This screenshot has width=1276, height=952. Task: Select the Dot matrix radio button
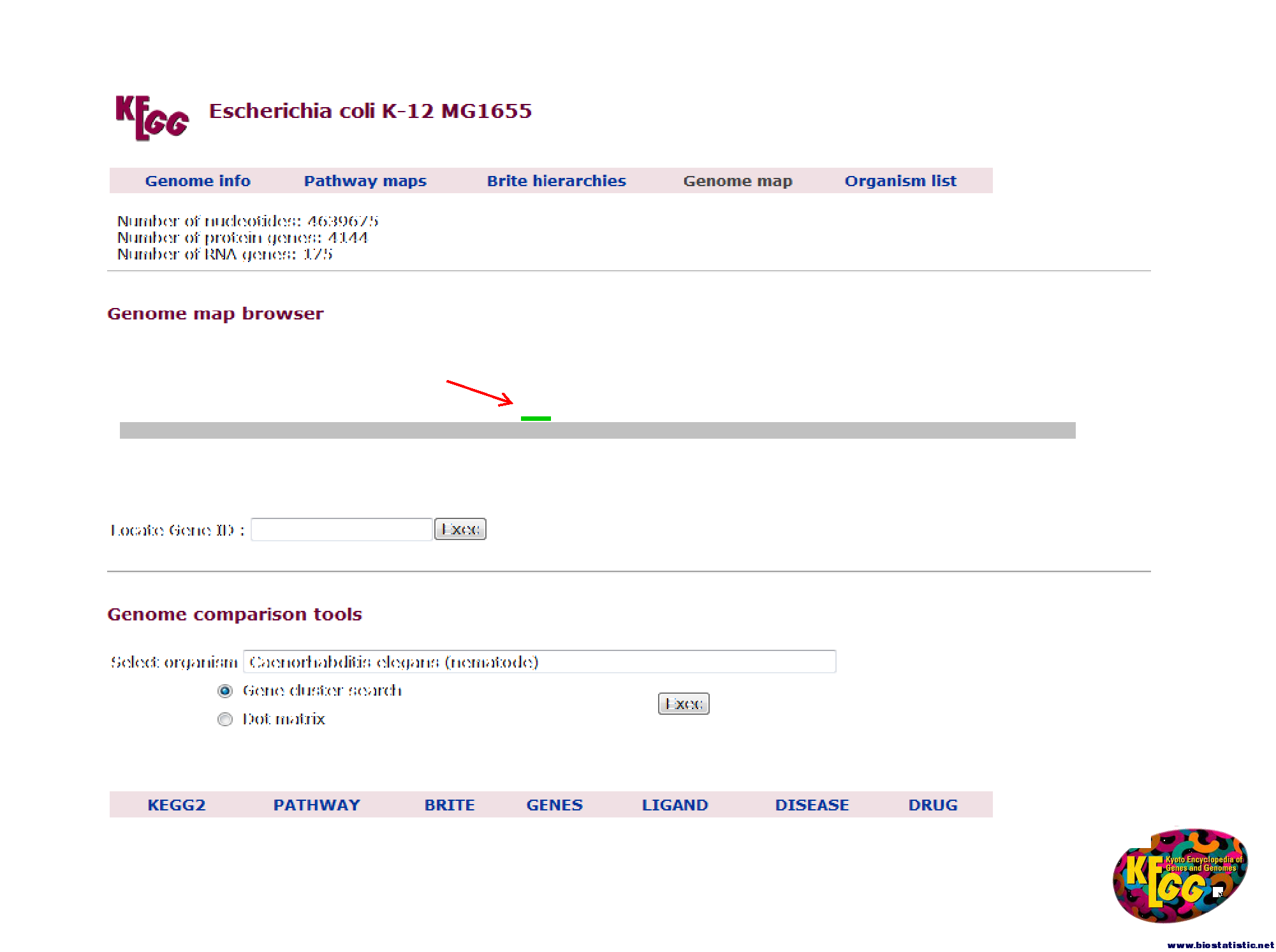[225, 719]
